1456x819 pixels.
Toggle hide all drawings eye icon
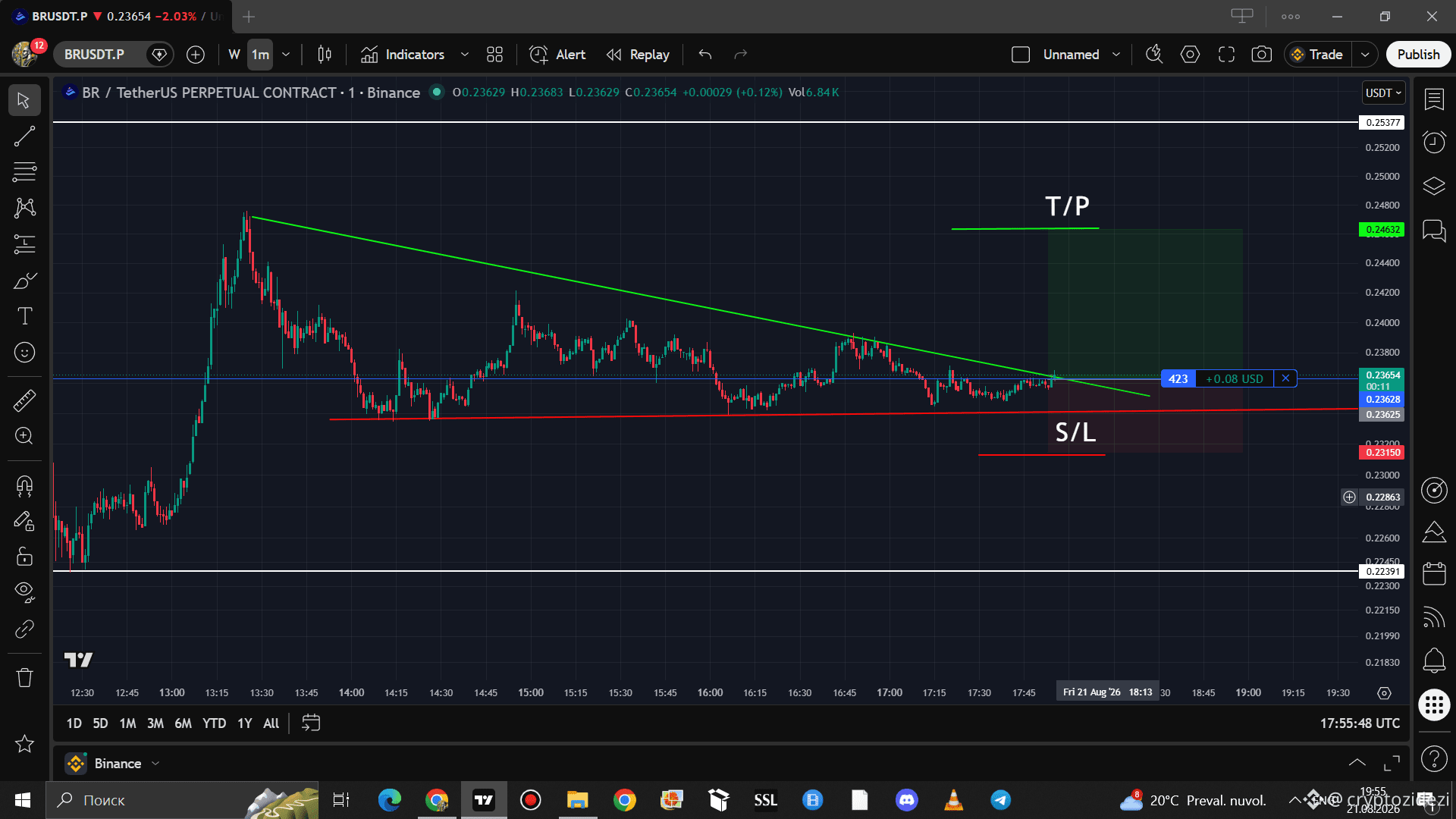pos(24,592)
